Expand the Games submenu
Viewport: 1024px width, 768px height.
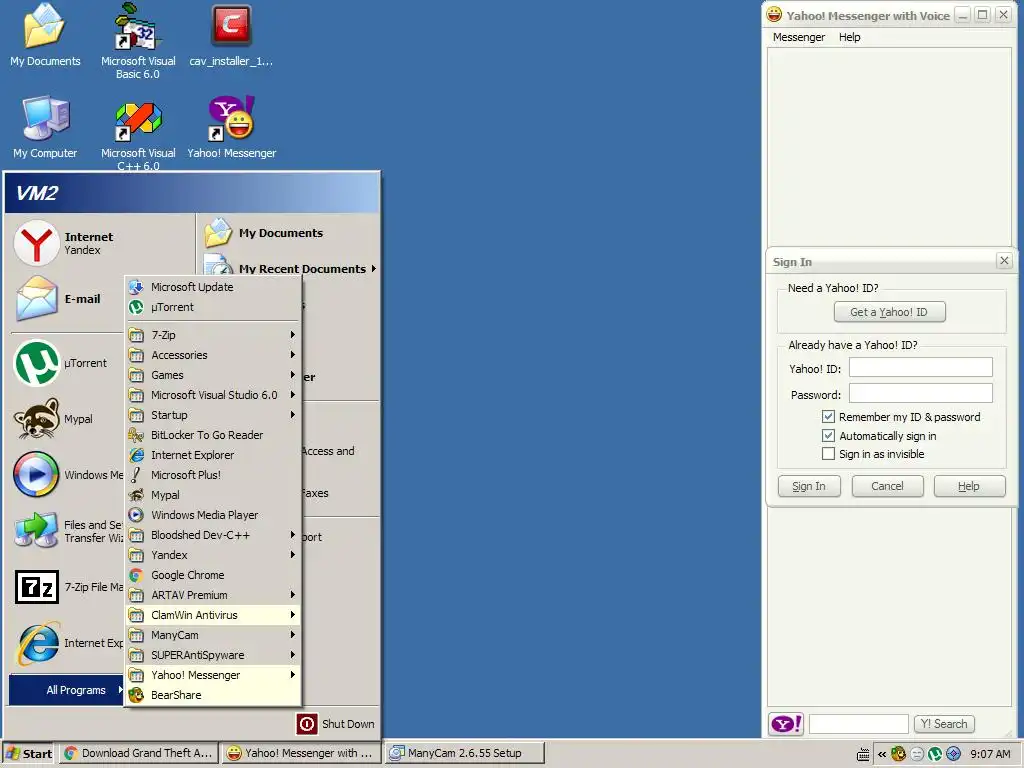[x=213, y=375]
